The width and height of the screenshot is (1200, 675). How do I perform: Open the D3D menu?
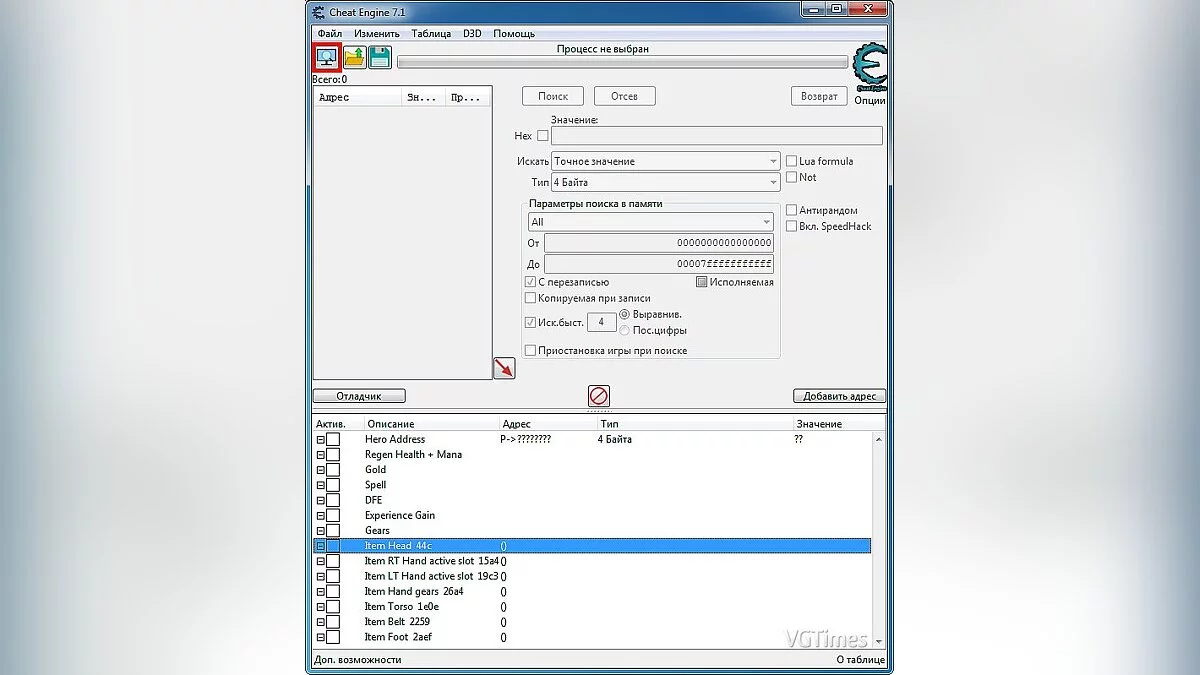click(x=472, y=33)
